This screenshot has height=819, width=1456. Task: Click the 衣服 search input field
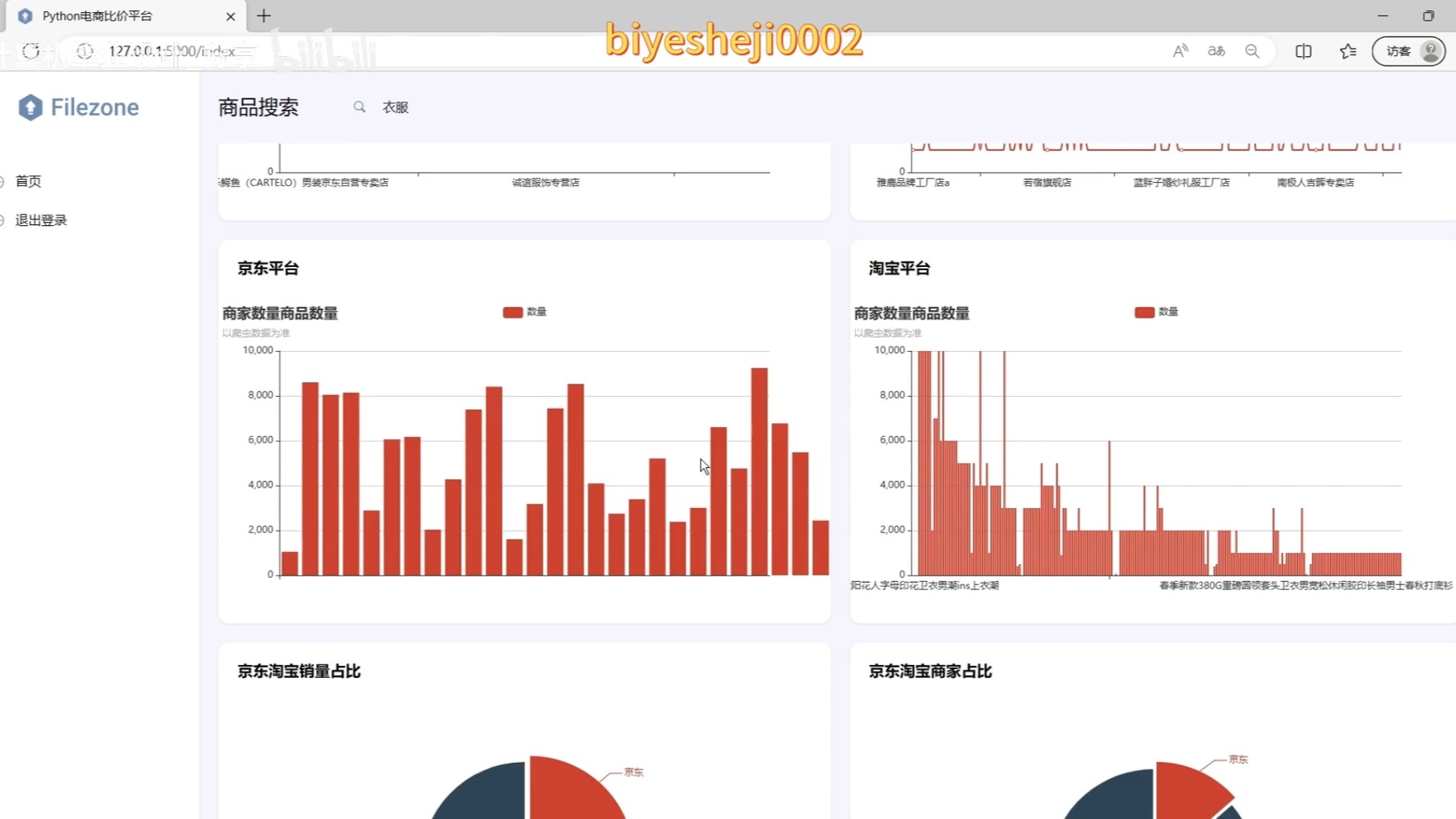click(394, 107)
